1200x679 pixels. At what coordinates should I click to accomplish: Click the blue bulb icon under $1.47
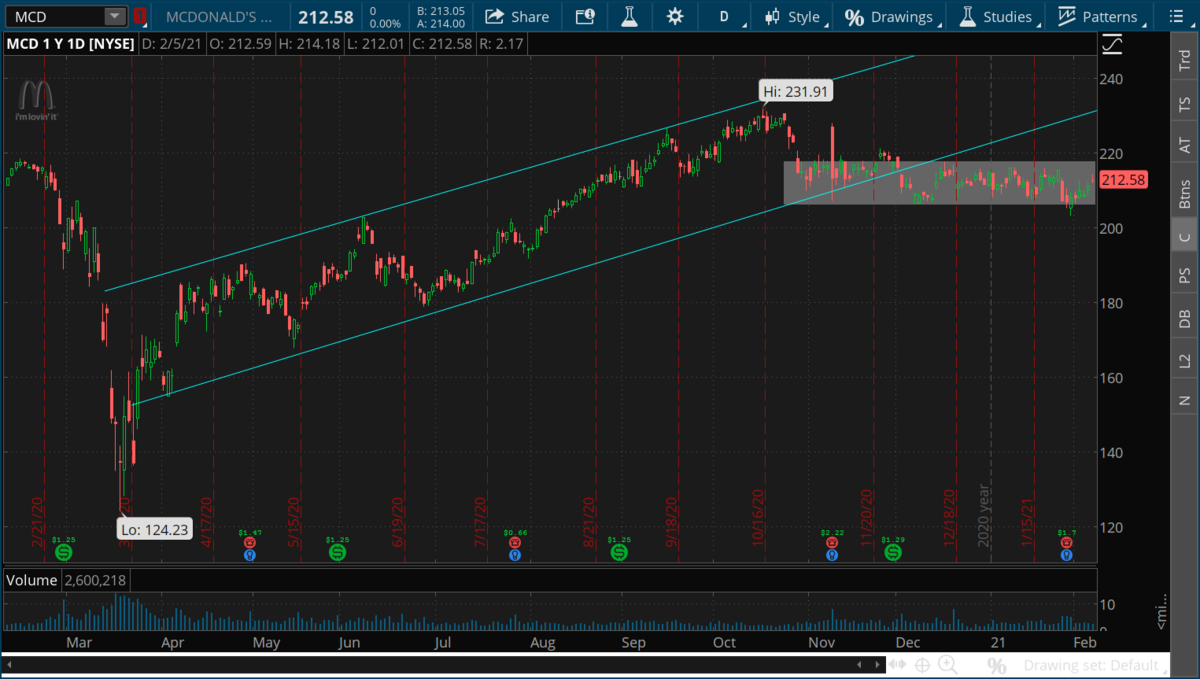pos(251,554)
